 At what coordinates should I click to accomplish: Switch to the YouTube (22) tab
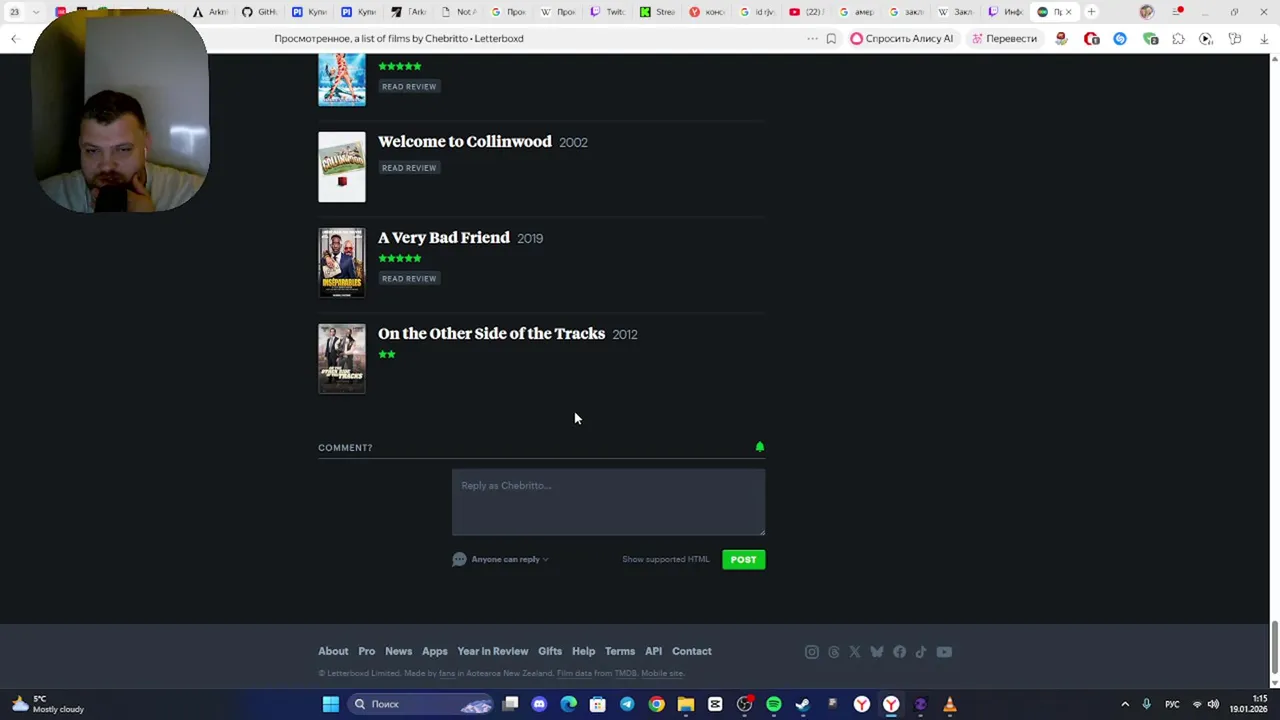pyautogui.click(x=807, y=12)
